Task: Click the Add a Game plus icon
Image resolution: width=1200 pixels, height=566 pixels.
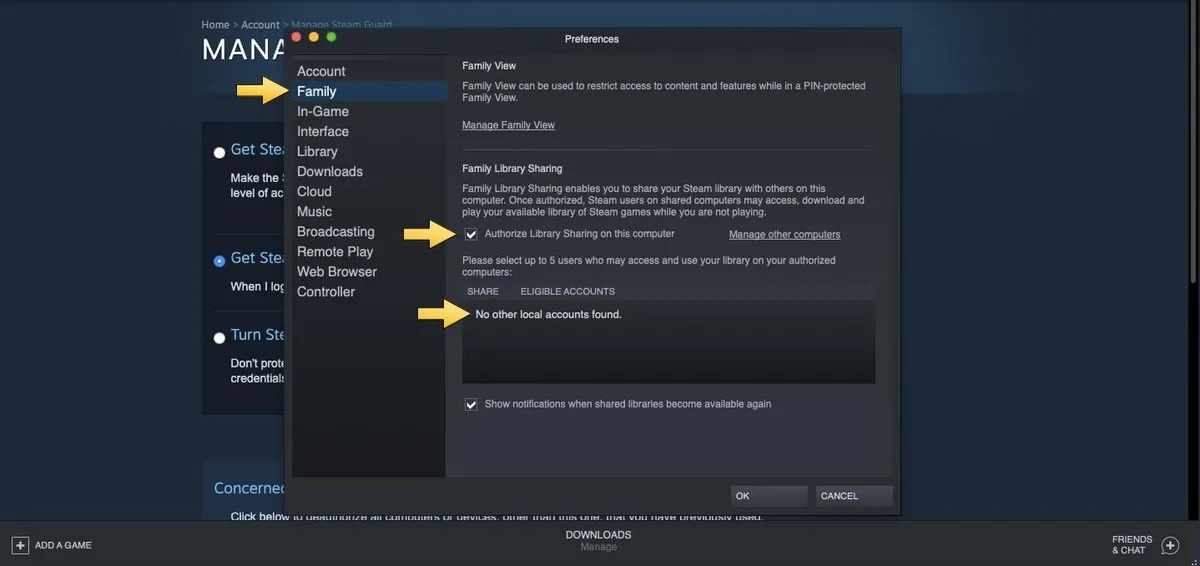Action: tap(20, 545)
